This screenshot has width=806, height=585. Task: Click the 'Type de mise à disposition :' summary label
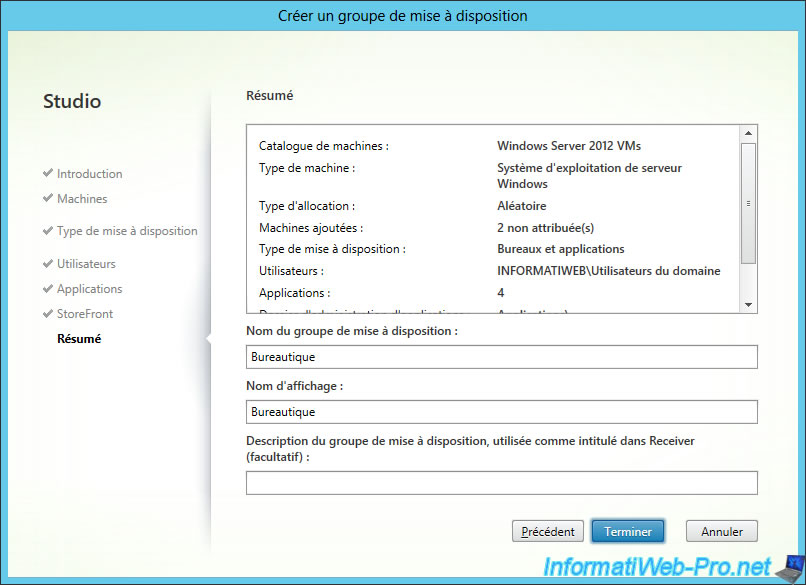332,249
